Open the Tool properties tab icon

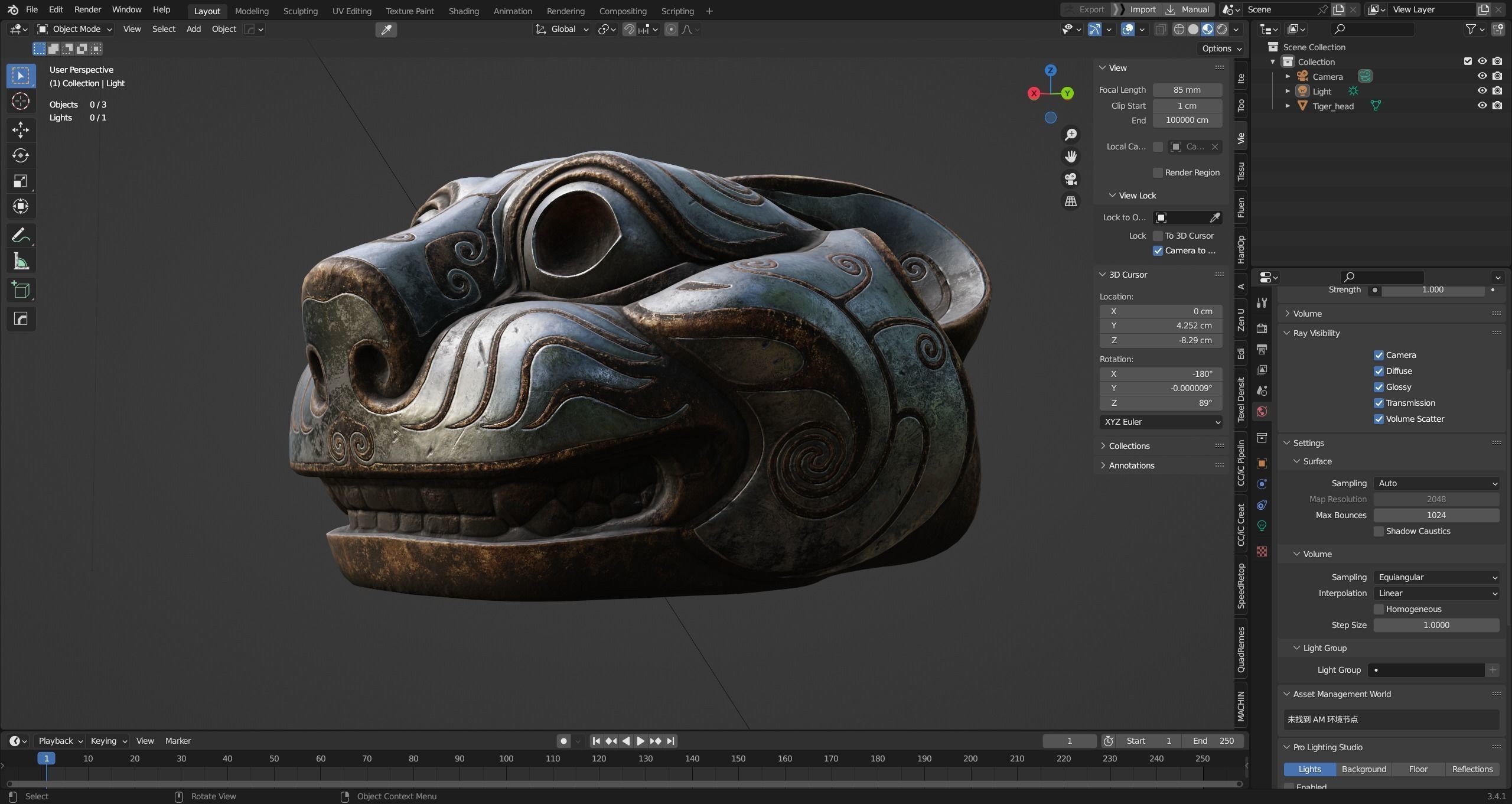click(1262, 303)
